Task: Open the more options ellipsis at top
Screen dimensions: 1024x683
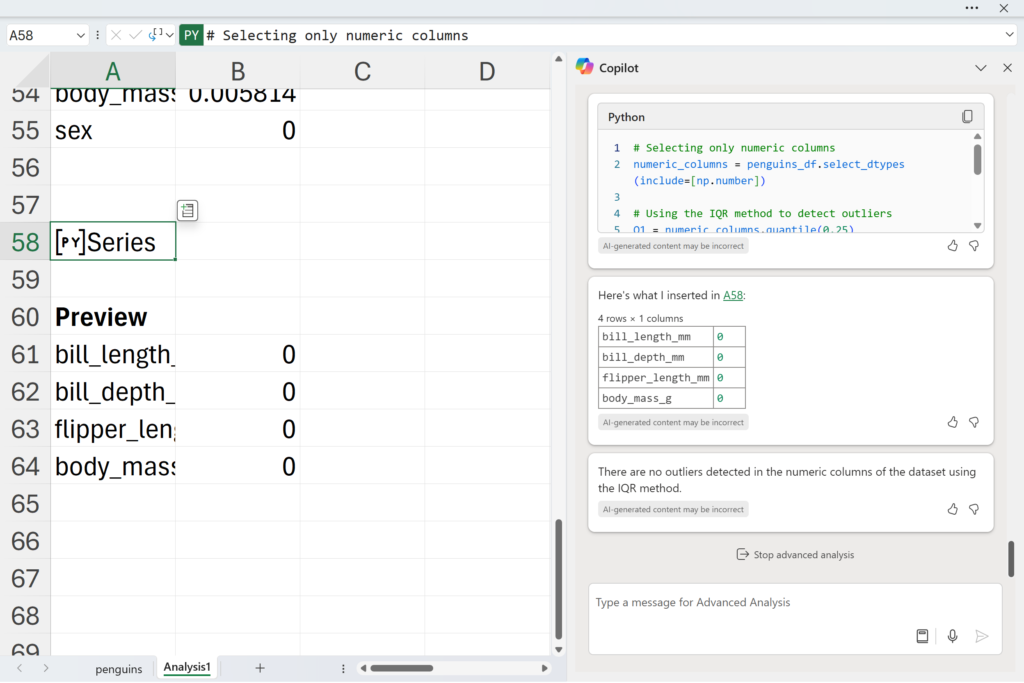Action: coord(972,8)
